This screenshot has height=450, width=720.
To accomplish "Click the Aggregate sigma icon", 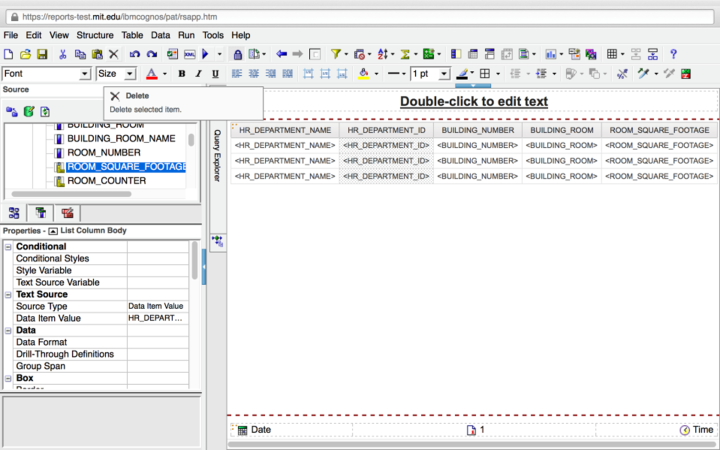I will click(406, 54).
